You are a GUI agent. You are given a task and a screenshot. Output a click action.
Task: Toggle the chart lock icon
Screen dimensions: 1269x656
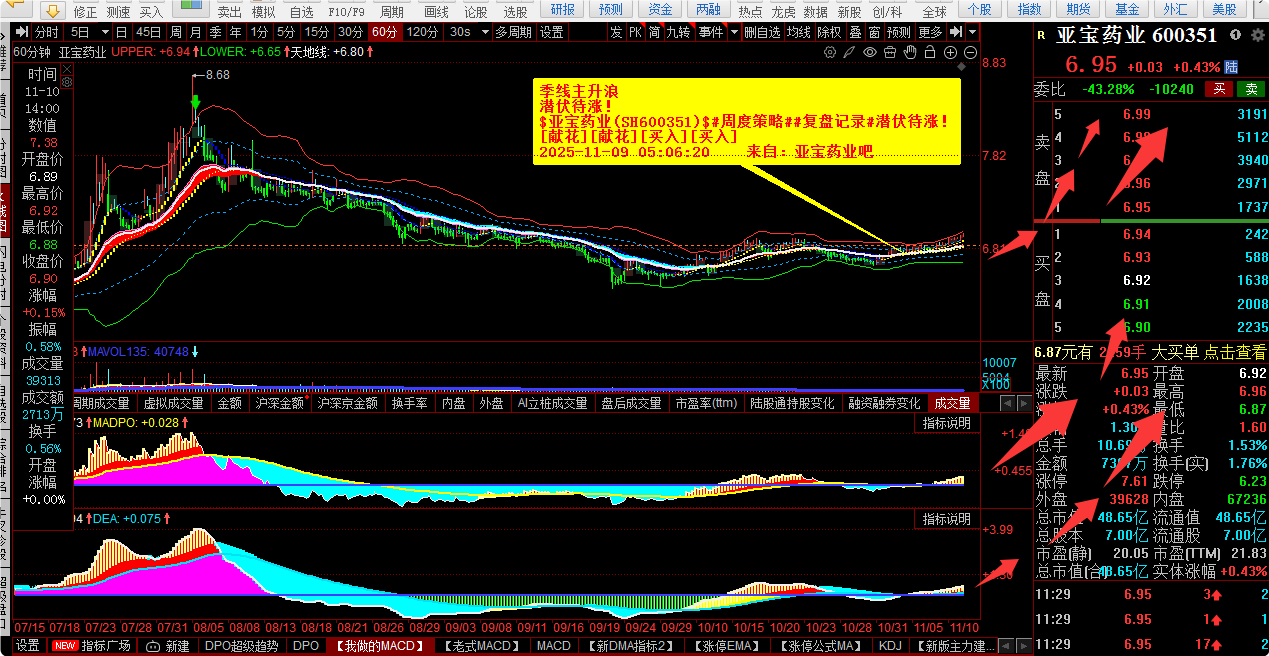tap(930, 52)
